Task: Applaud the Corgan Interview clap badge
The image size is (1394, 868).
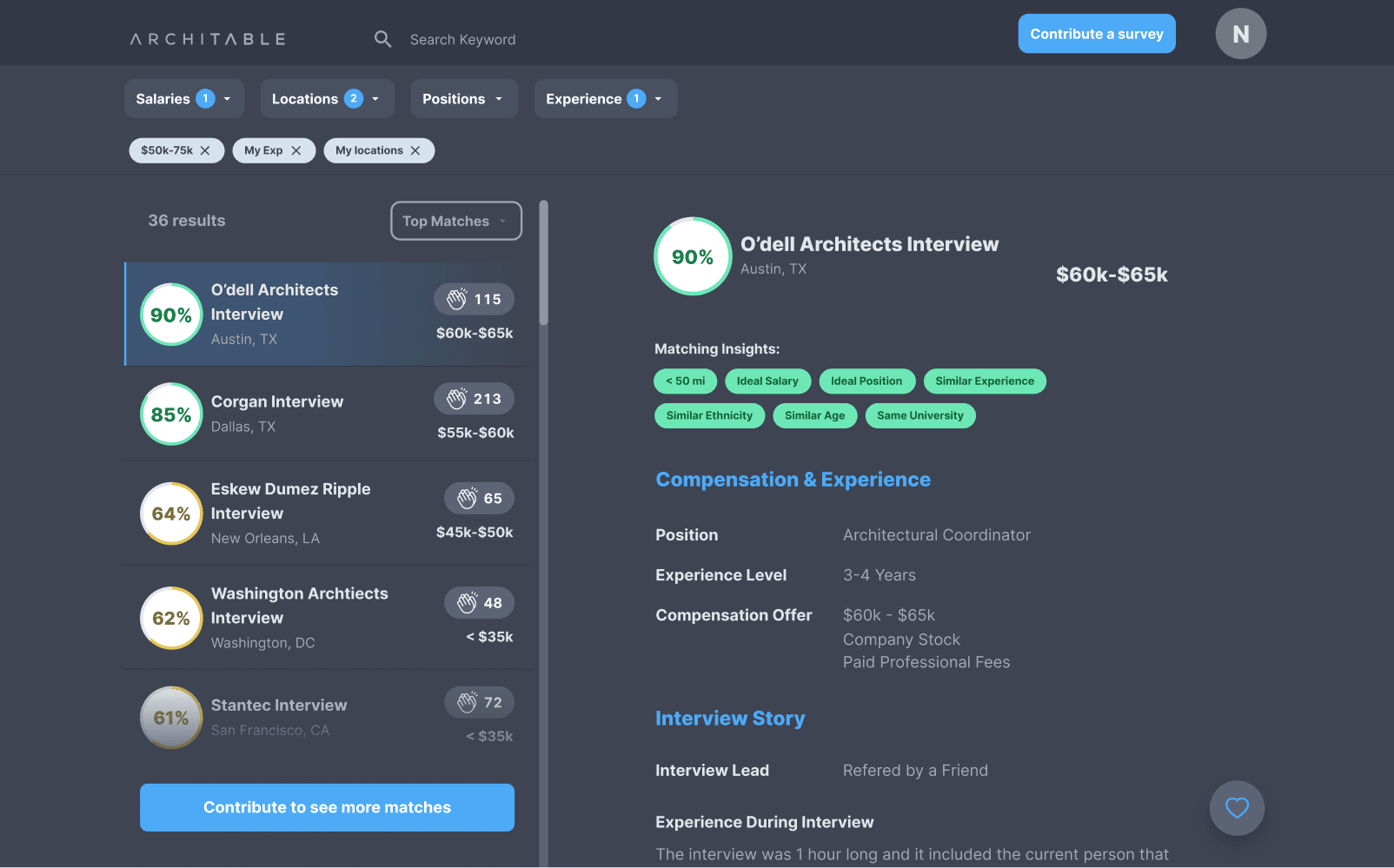Action: point(475,399)
